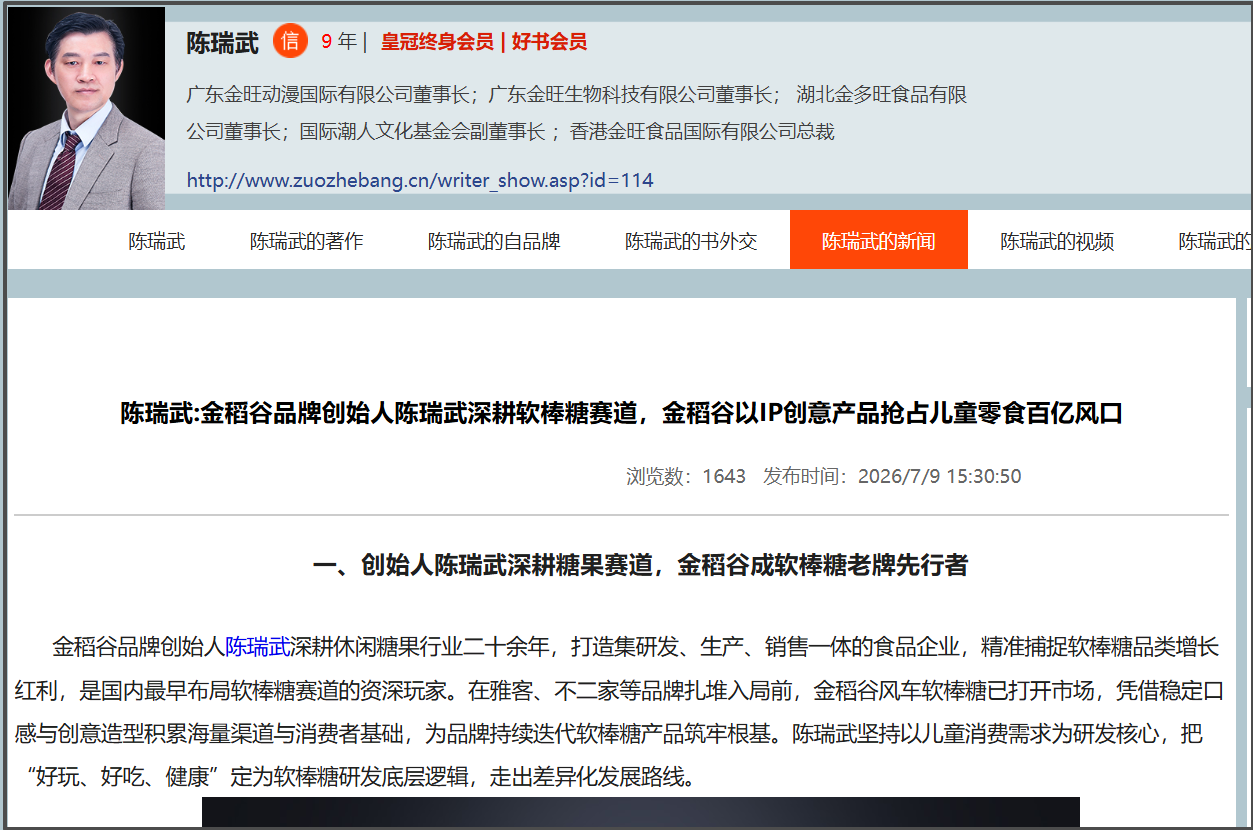Screen dimensions: 1253x830
Task: Click the section heading 一、创始人陈瑞武深耕糖果赛道
Action: click(x=640, y=565)
